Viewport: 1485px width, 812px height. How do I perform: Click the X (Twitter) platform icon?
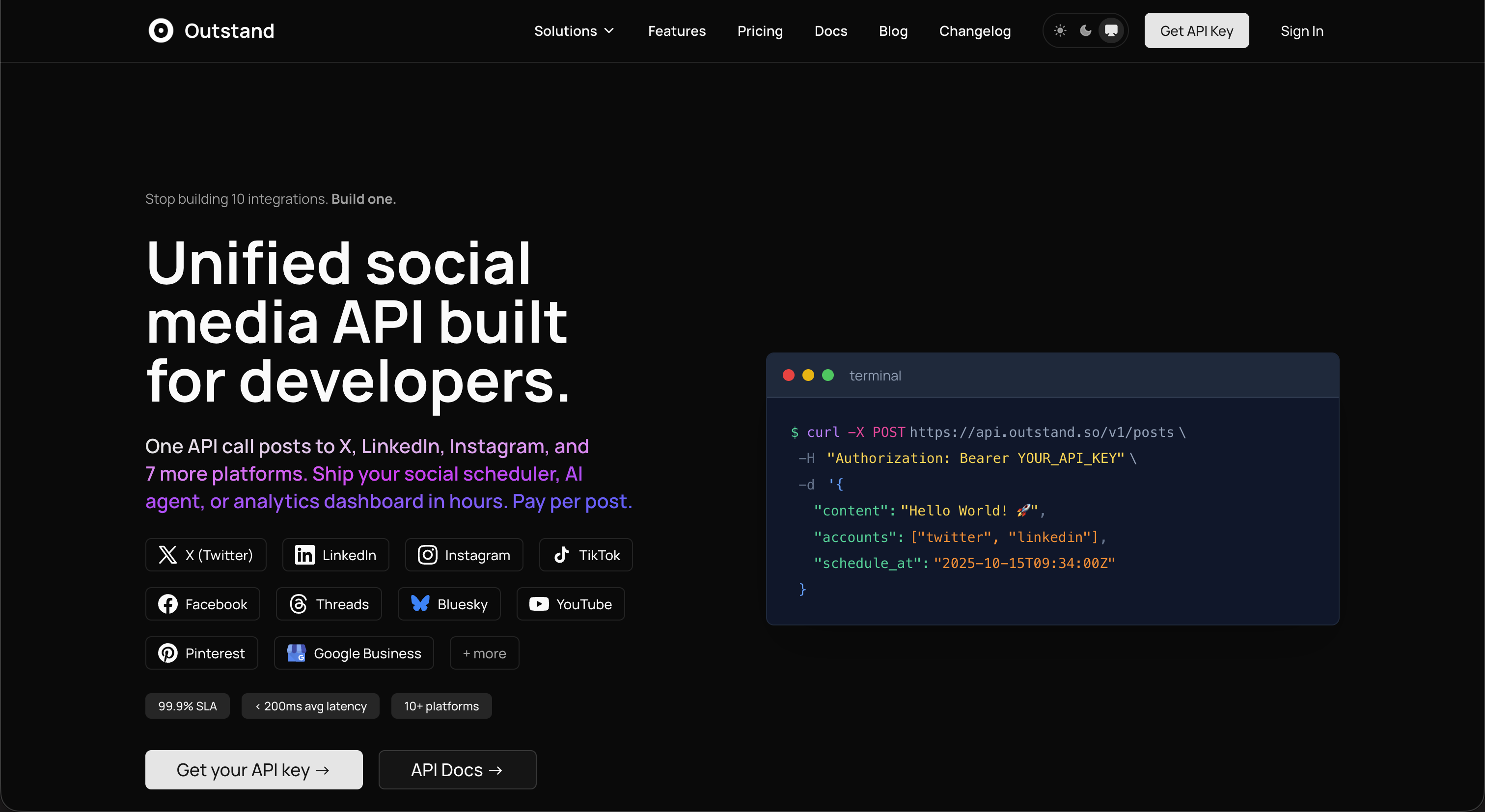point(168,555)
